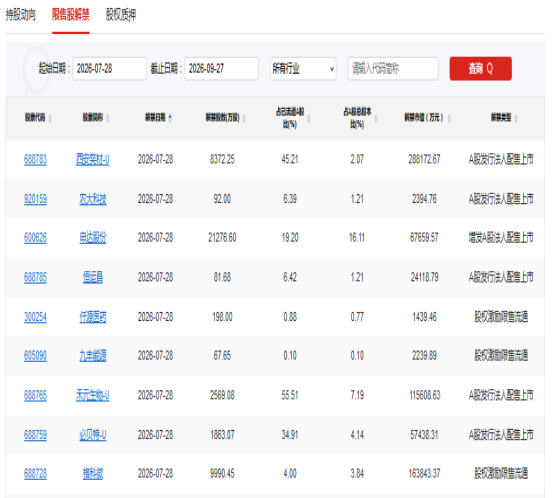Viewport: 552px width, 498px height.
Task: Focus the end date field 2026-09-27
Action: [x=221, y=69]
